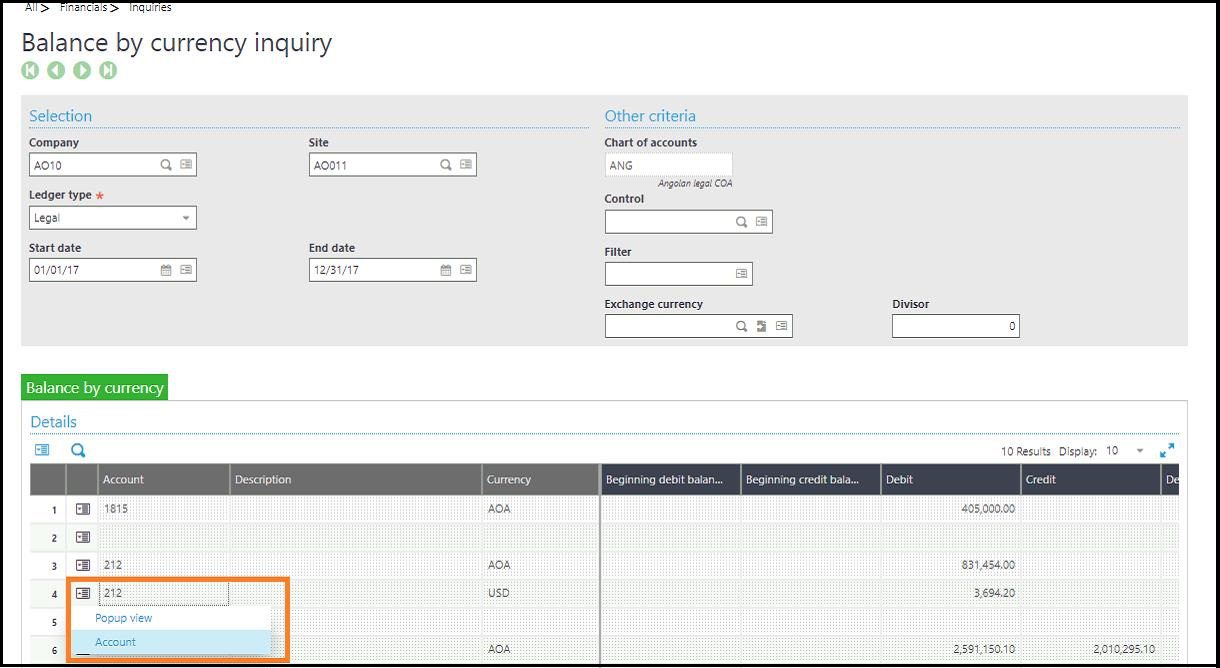Open row 4 actions icon for 212 USD
1220x668 pixels.
(x=83, y=593)
